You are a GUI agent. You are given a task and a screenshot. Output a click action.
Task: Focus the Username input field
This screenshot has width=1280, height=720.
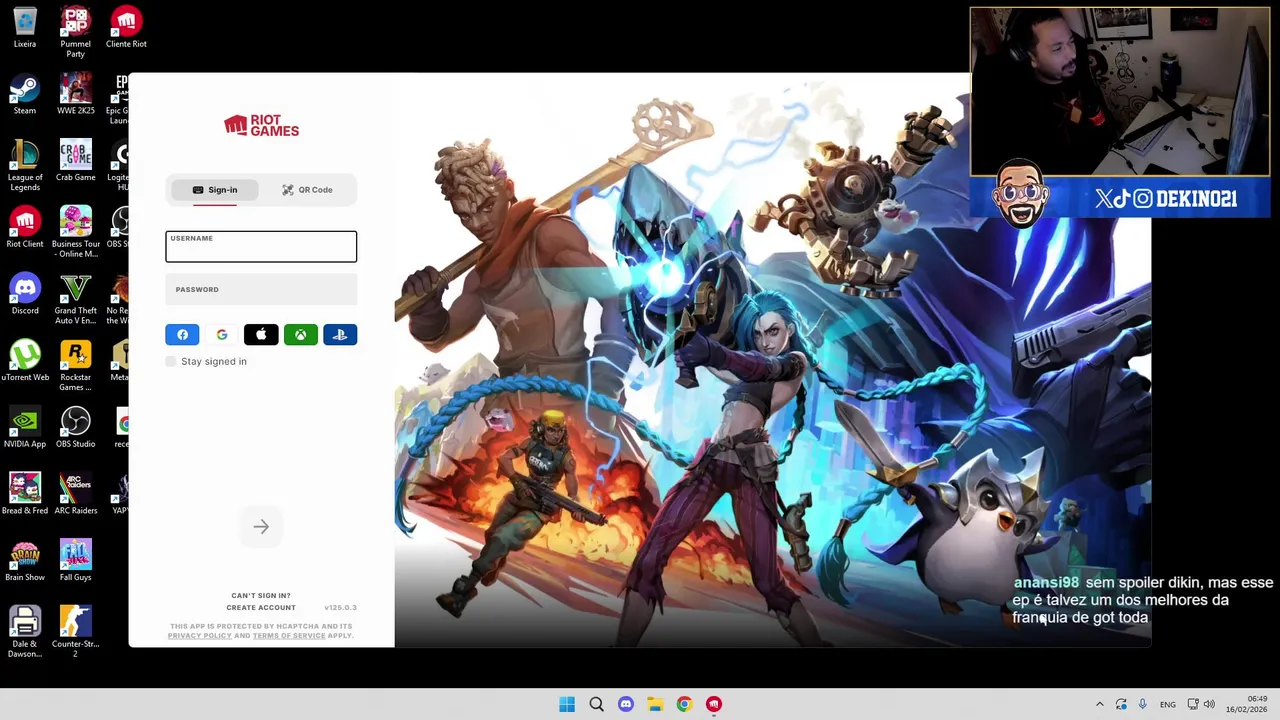(x=261, y=246)
